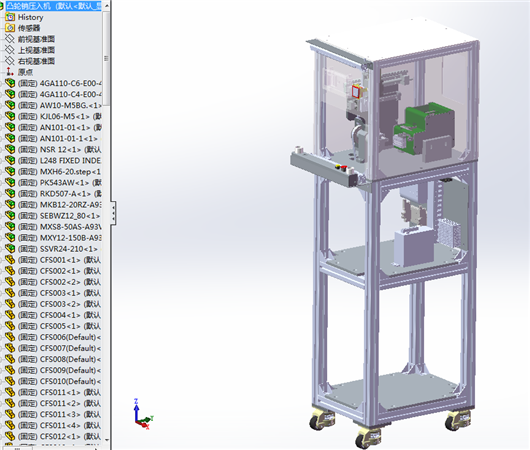Select the 右视基准面 plane icon
This screenshot has height=450, width=530.
[10, 61]
